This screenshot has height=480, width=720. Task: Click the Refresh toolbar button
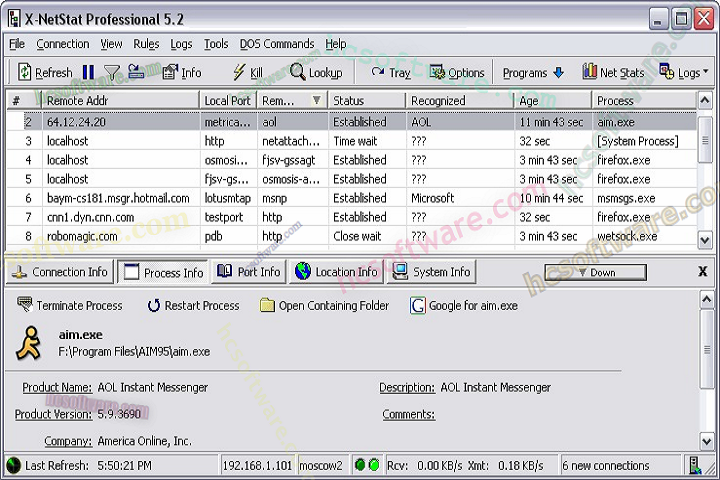45,73
